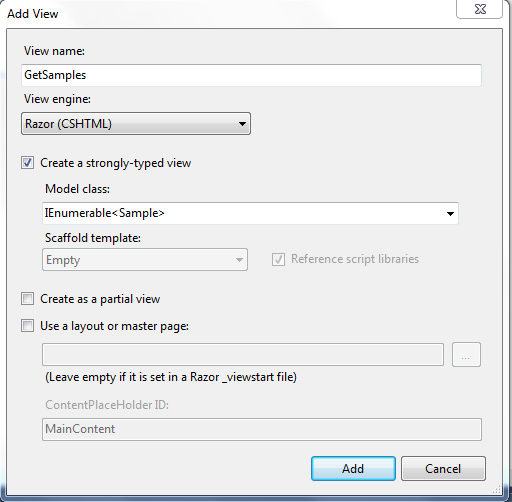Click the View name field containing GetSamples
512x502 pixels.
point(251,75)
